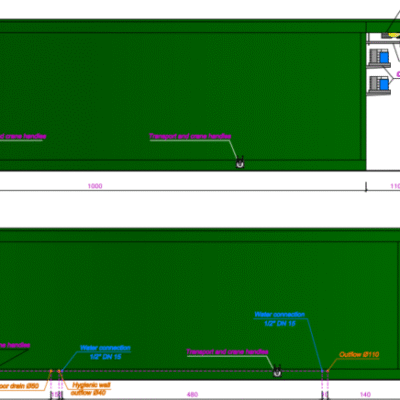Click the orange floor drain Ø50 marker point
The width and height of the screenshot is (400, 400).
click(x=51, y=371)
